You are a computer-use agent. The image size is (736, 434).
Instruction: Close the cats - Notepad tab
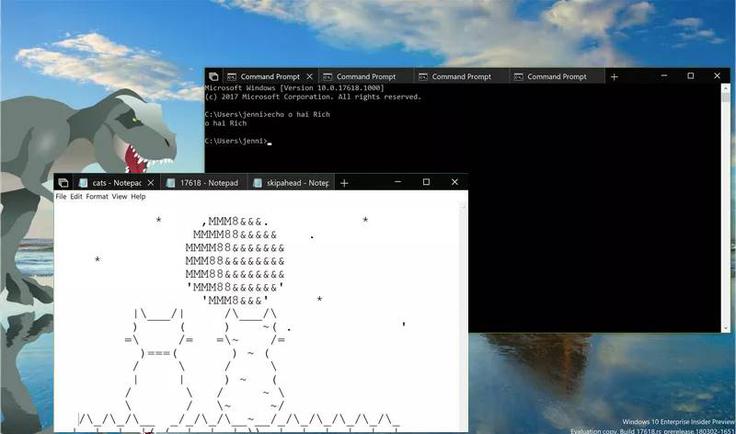coord(151,183)
